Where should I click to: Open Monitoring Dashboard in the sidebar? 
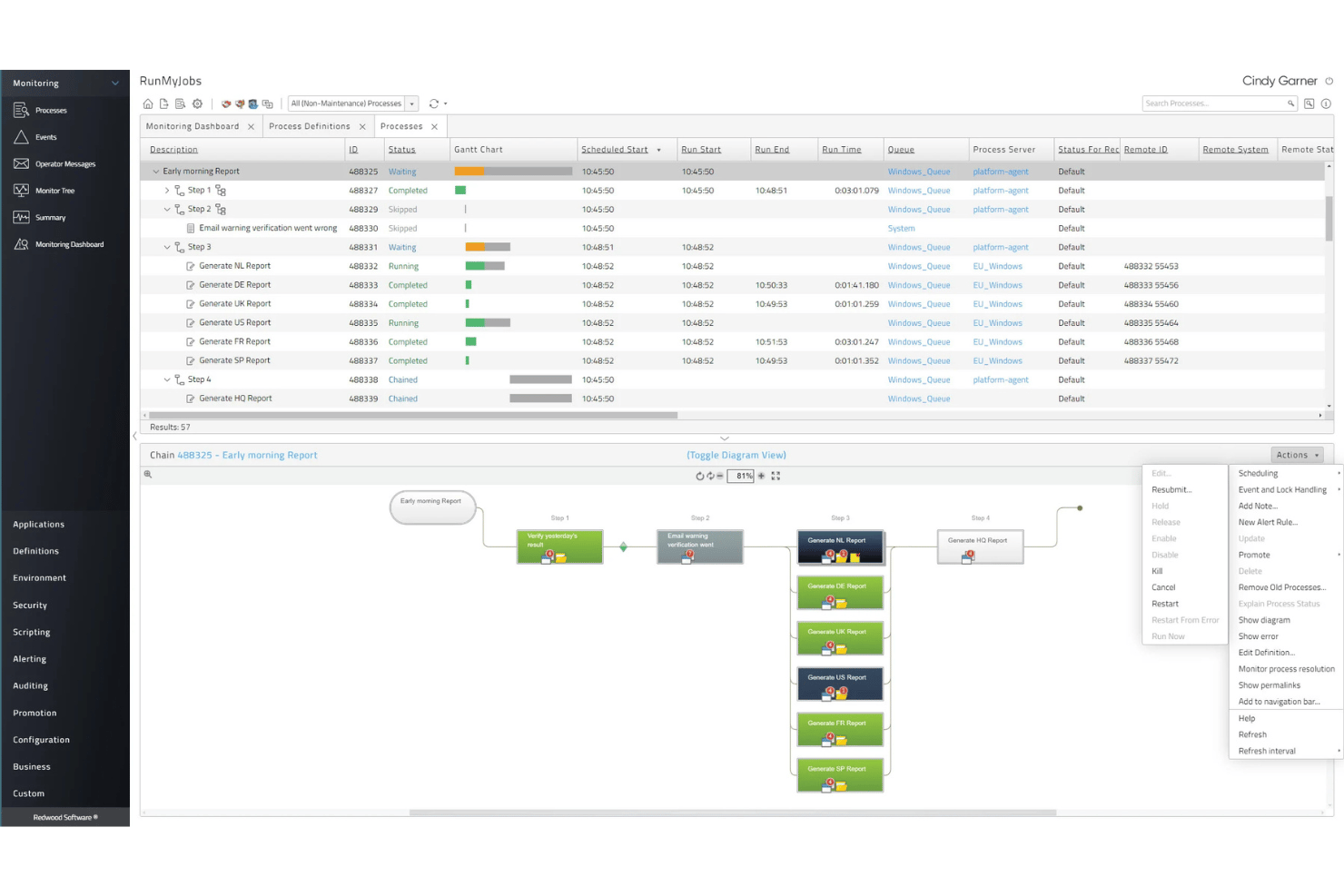(69, 244)
